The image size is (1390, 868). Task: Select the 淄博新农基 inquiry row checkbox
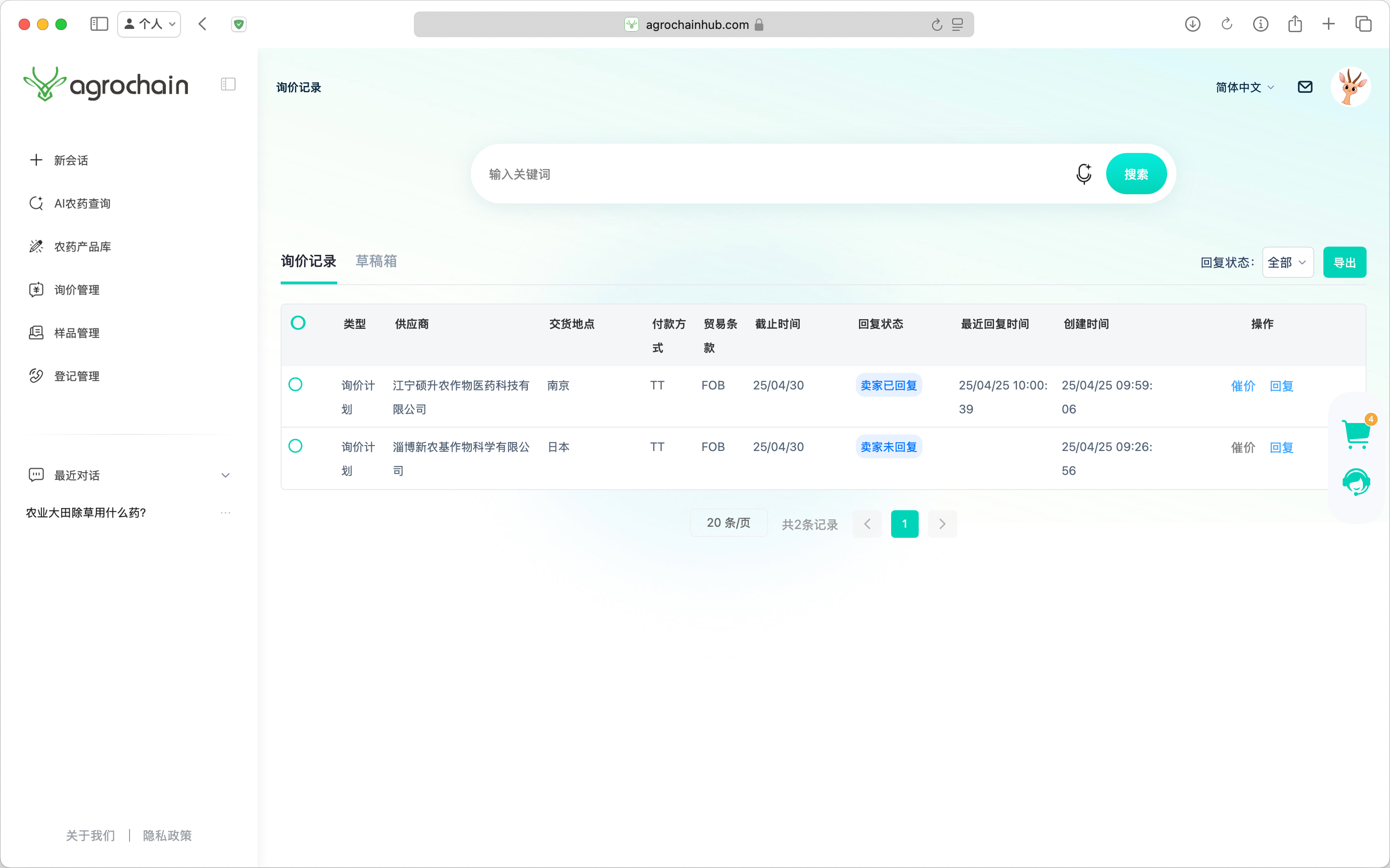pyautogui.click(x=295, y=445)
